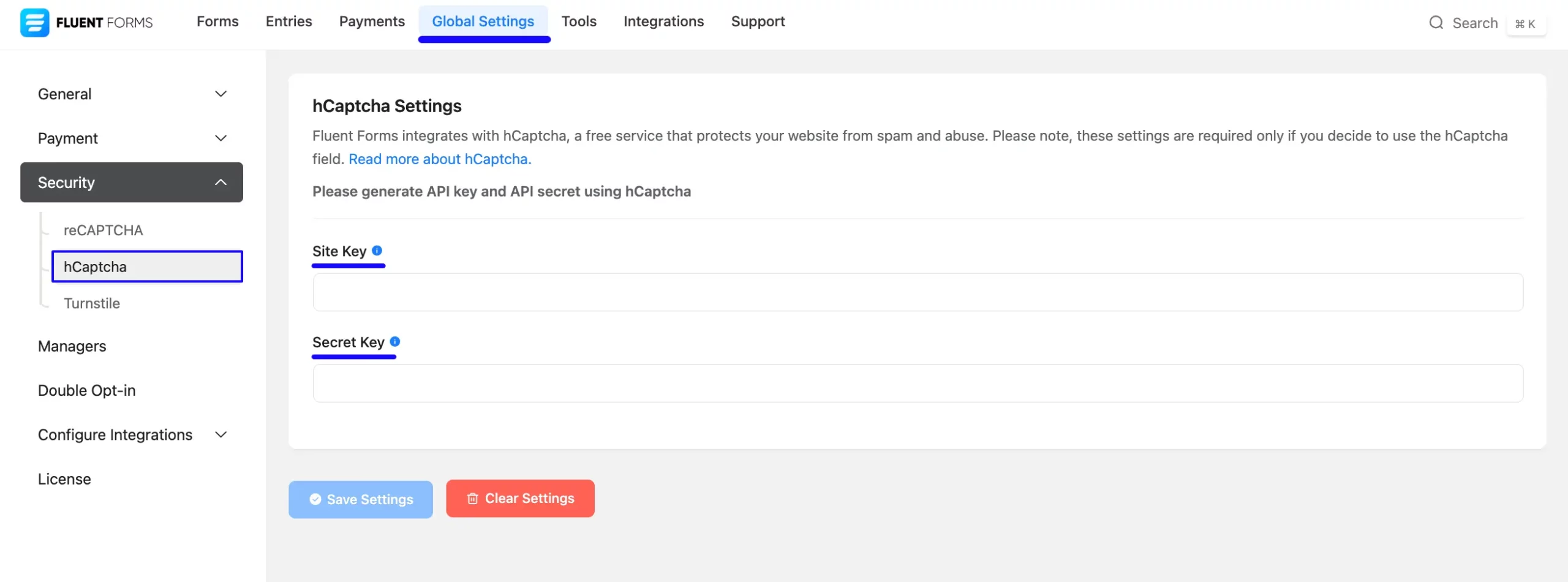Focus the Secret Key input field
Viewport: 1568px width, 582px height.
point(918,384)
